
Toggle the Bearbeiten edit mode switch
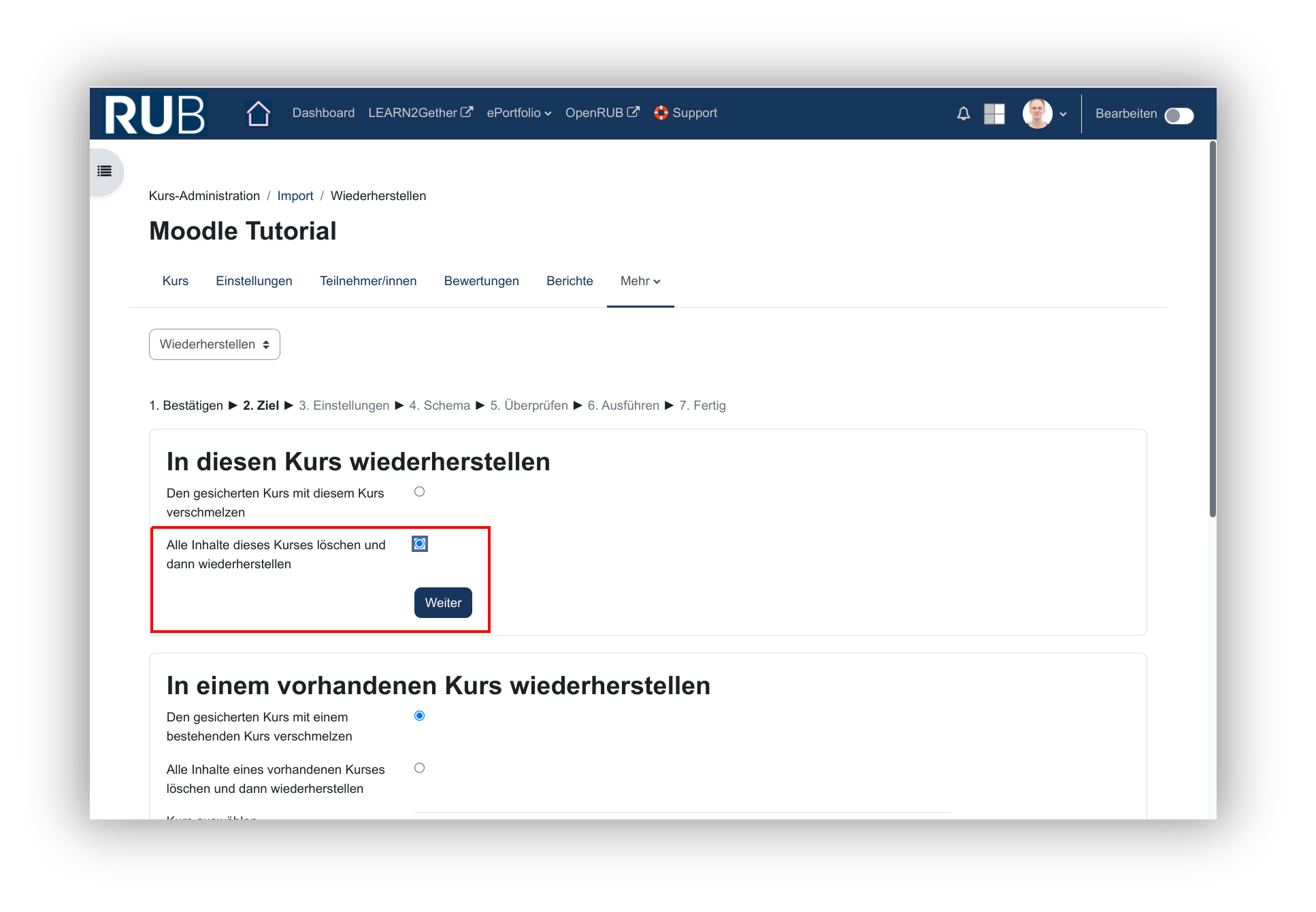pos(1179,116)
